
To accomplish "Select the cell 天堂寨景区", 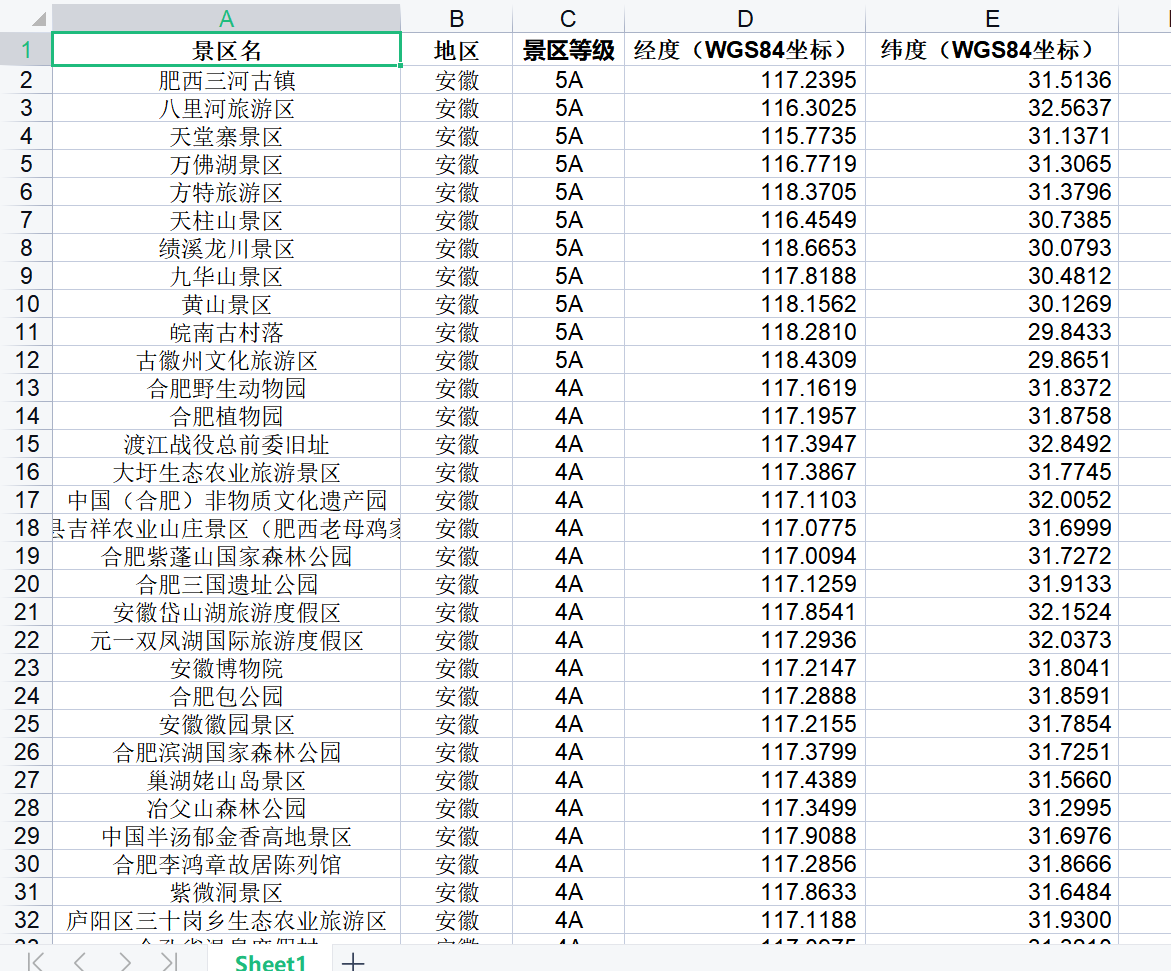I will [x=226, y=136].
